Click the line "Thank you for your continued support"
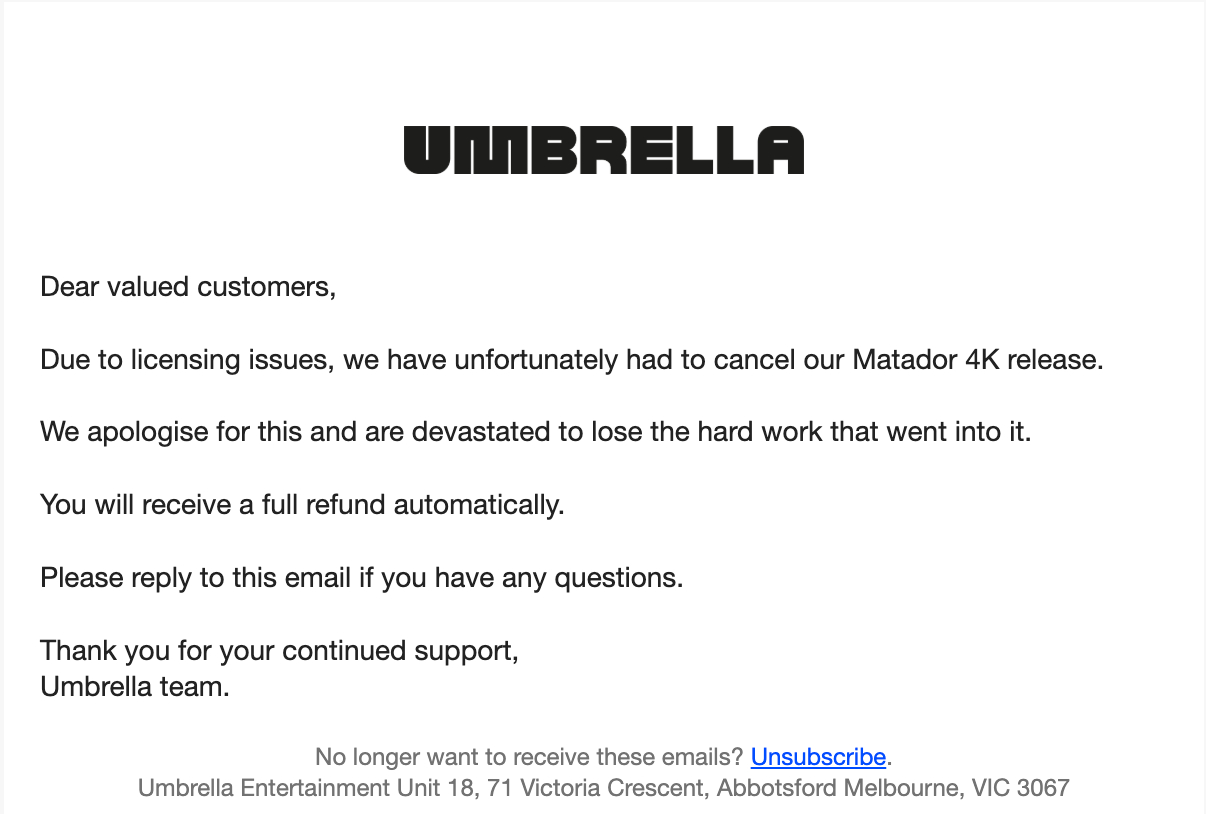1206x814 pixels. (279, 651)
